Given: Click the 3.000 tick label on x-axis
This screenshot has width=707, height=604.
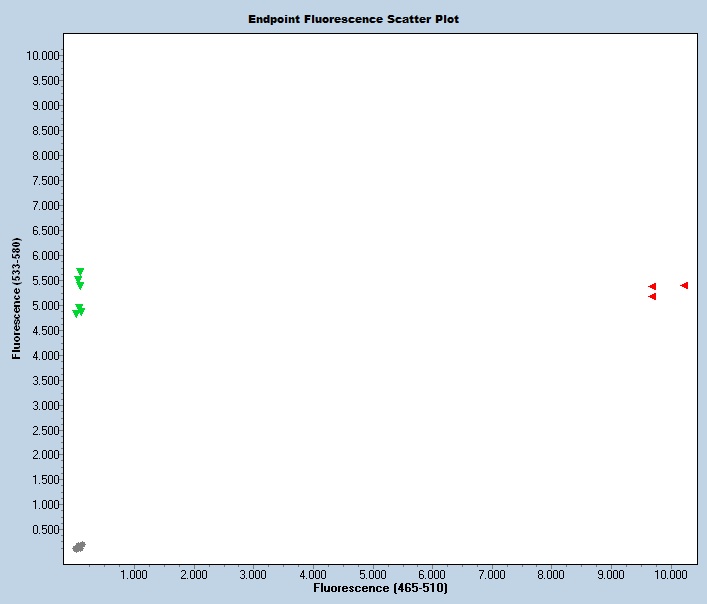Looking at the screenshot, I should (x=253, y=575).
